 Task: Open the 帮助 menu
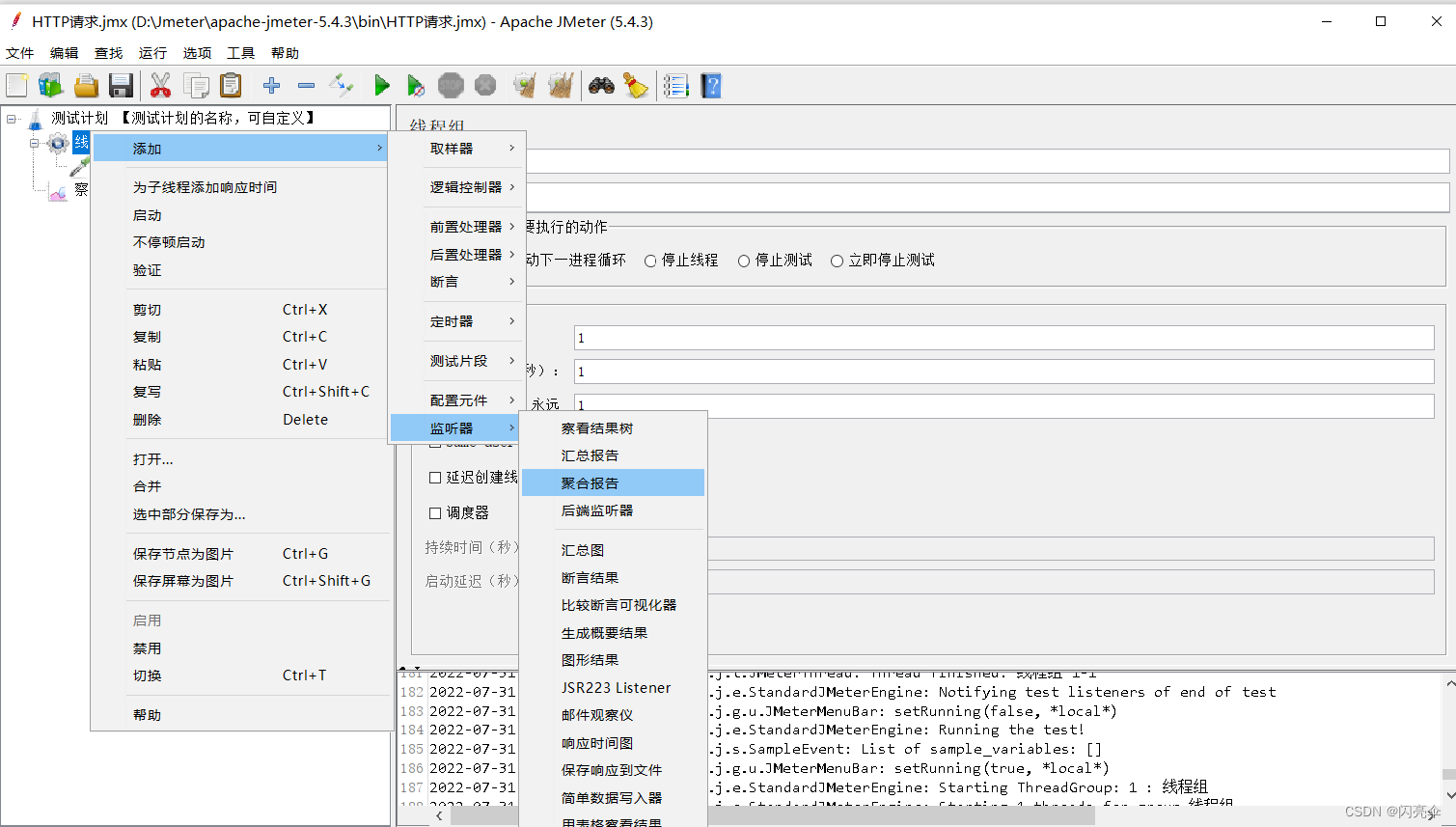(x=285, y=53)
